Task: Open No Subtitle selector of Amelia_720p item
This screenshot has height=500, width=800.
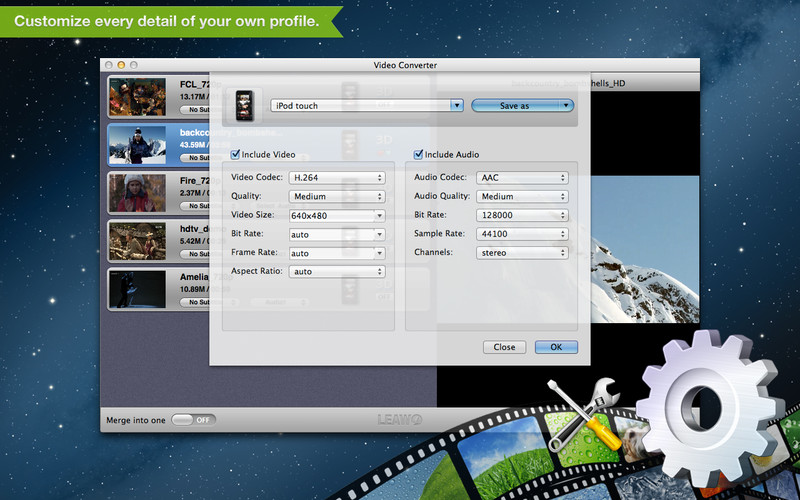Action: (195, 302)
